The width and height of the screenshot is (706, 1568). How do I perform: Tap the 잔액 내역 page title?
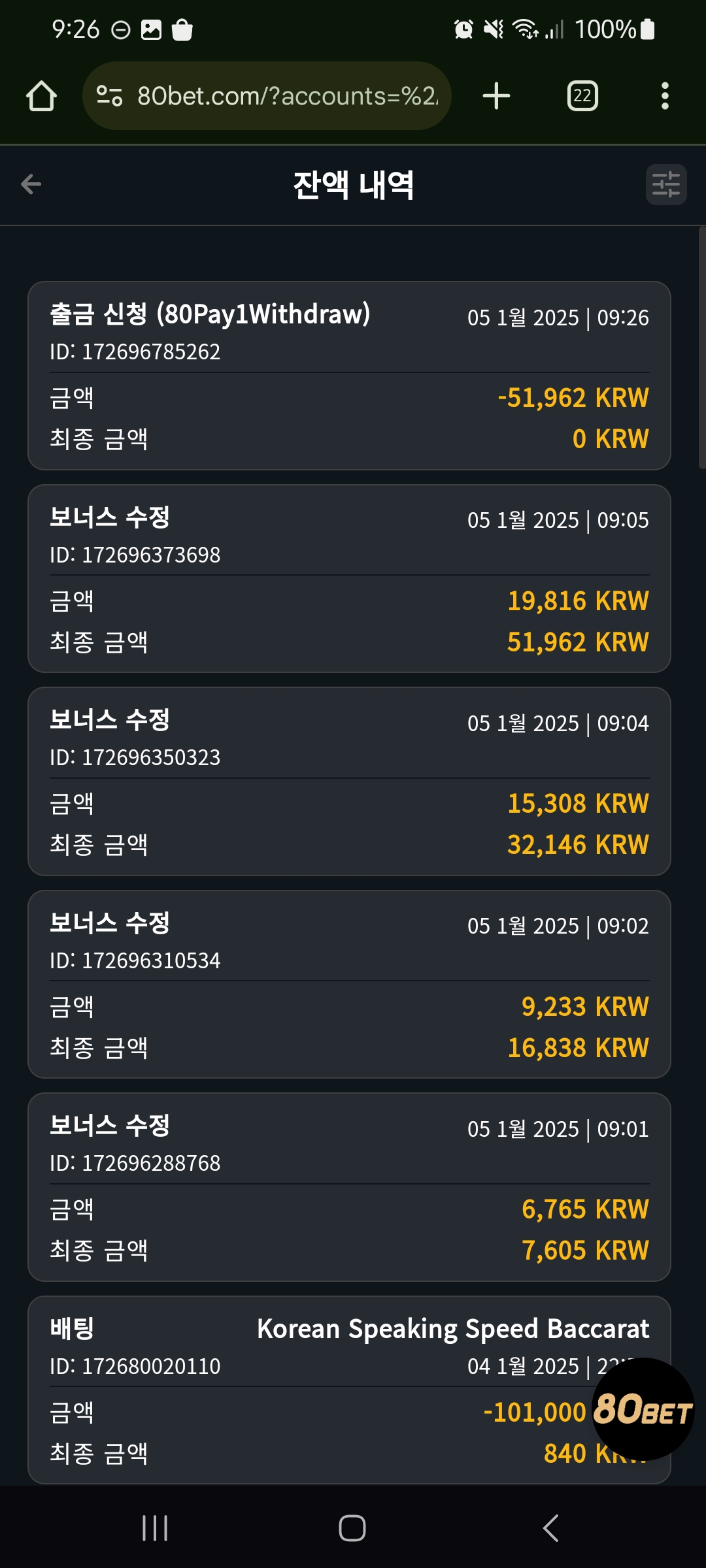[353, 185]
